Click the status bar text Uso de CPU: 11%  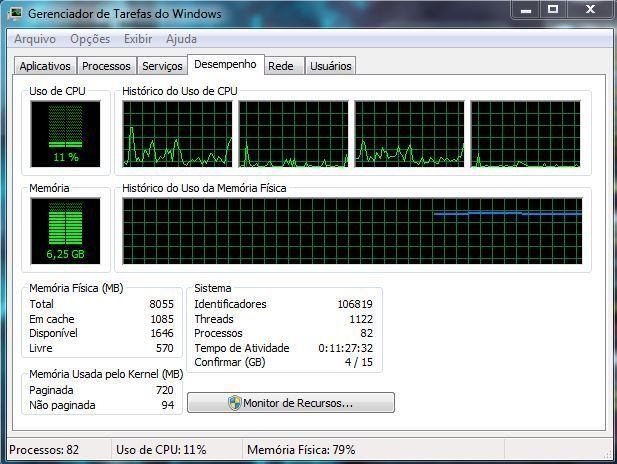tap(161, 450)
